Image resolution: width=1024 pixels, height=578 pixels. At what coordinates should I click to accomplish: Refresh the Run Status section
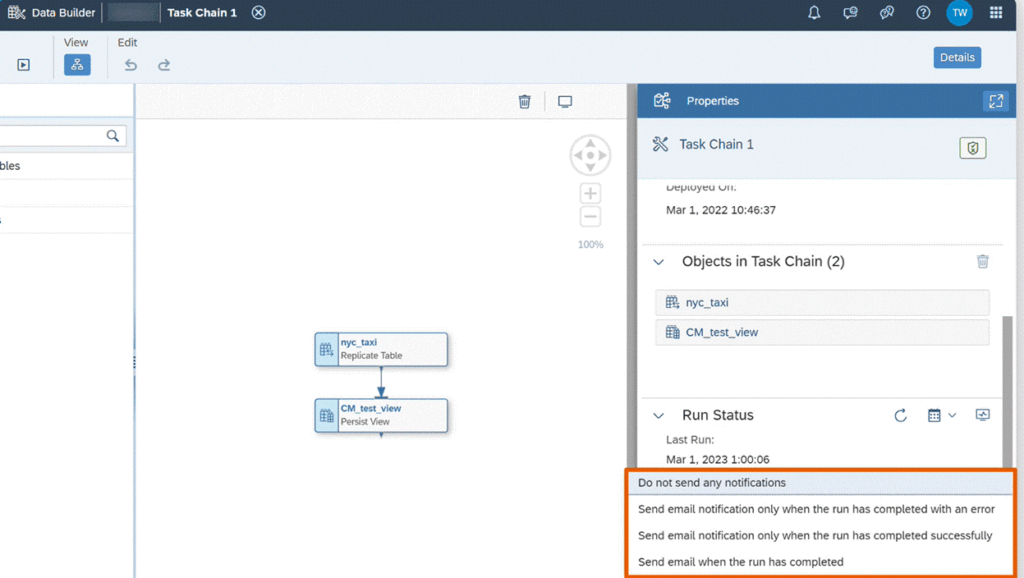click(x=901, y=415)
